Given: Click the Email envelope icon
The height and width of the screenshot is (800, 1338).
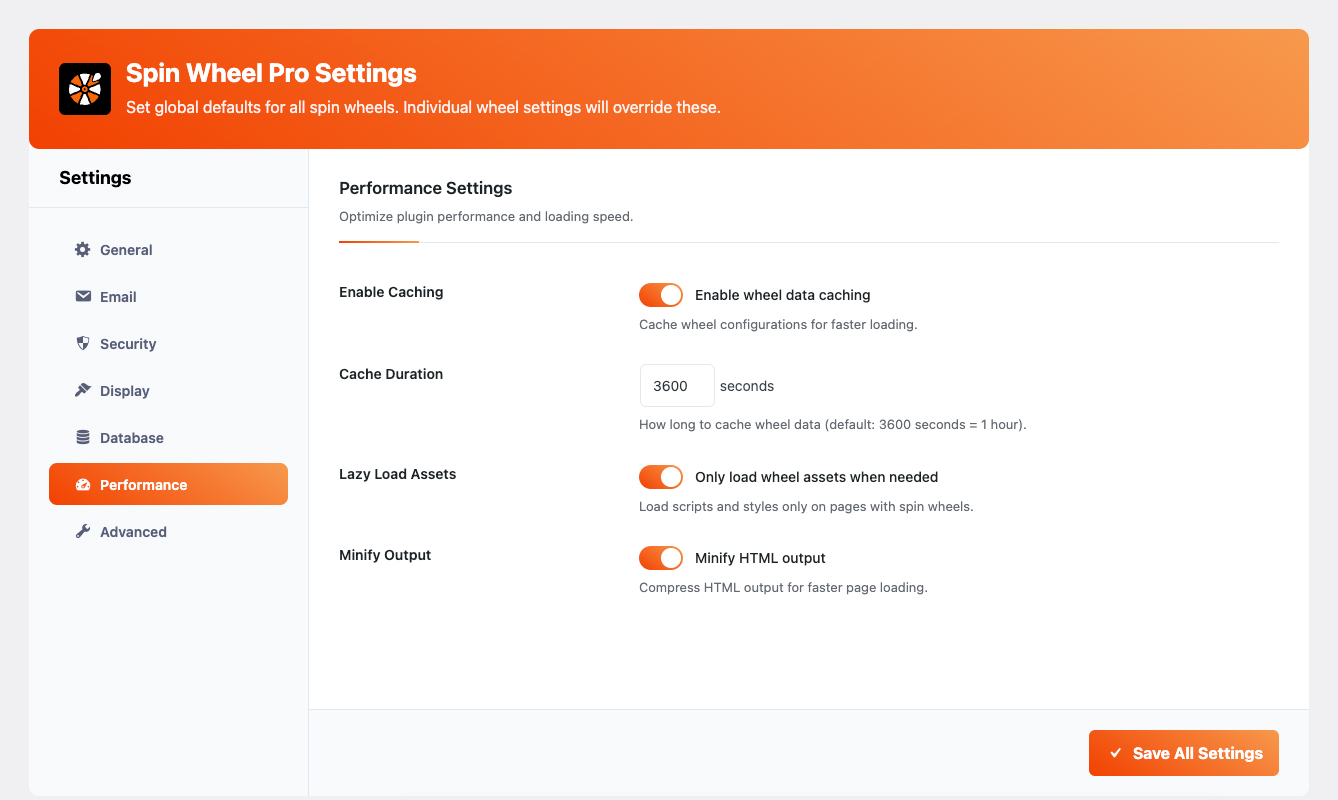Looking at the screenshot, I should (x=82, y=296).
